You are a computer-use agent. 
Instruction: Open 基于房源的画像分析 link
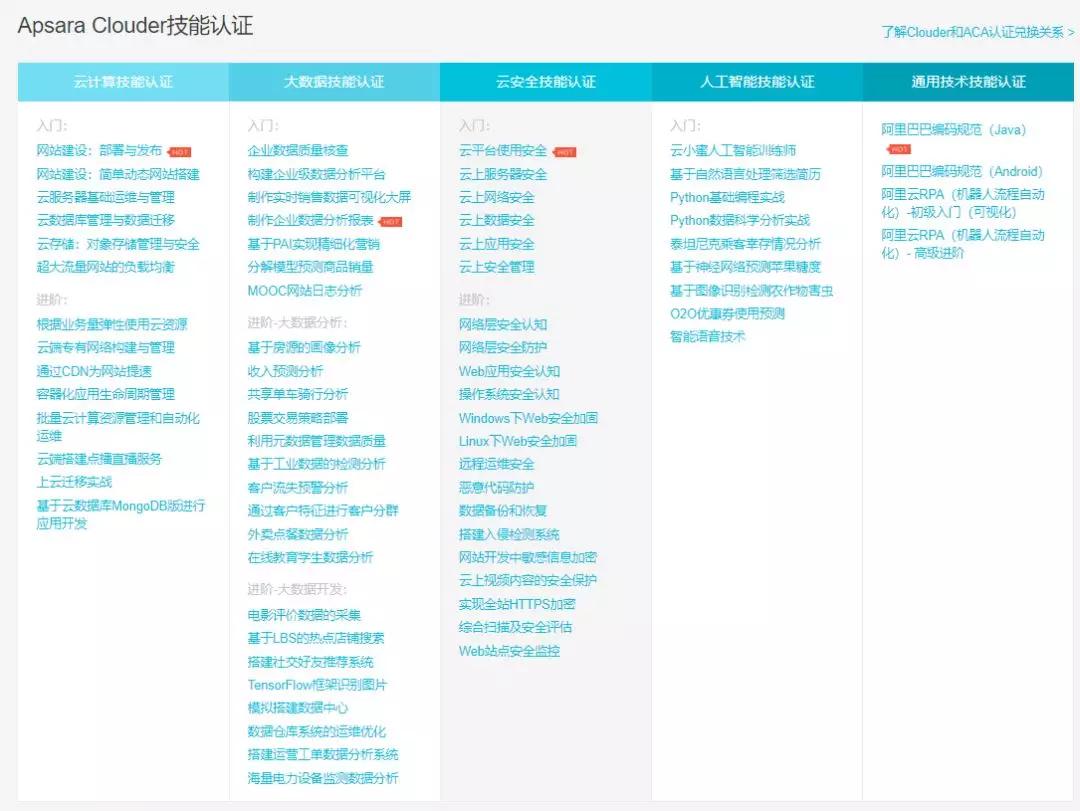tap(304, 347)
